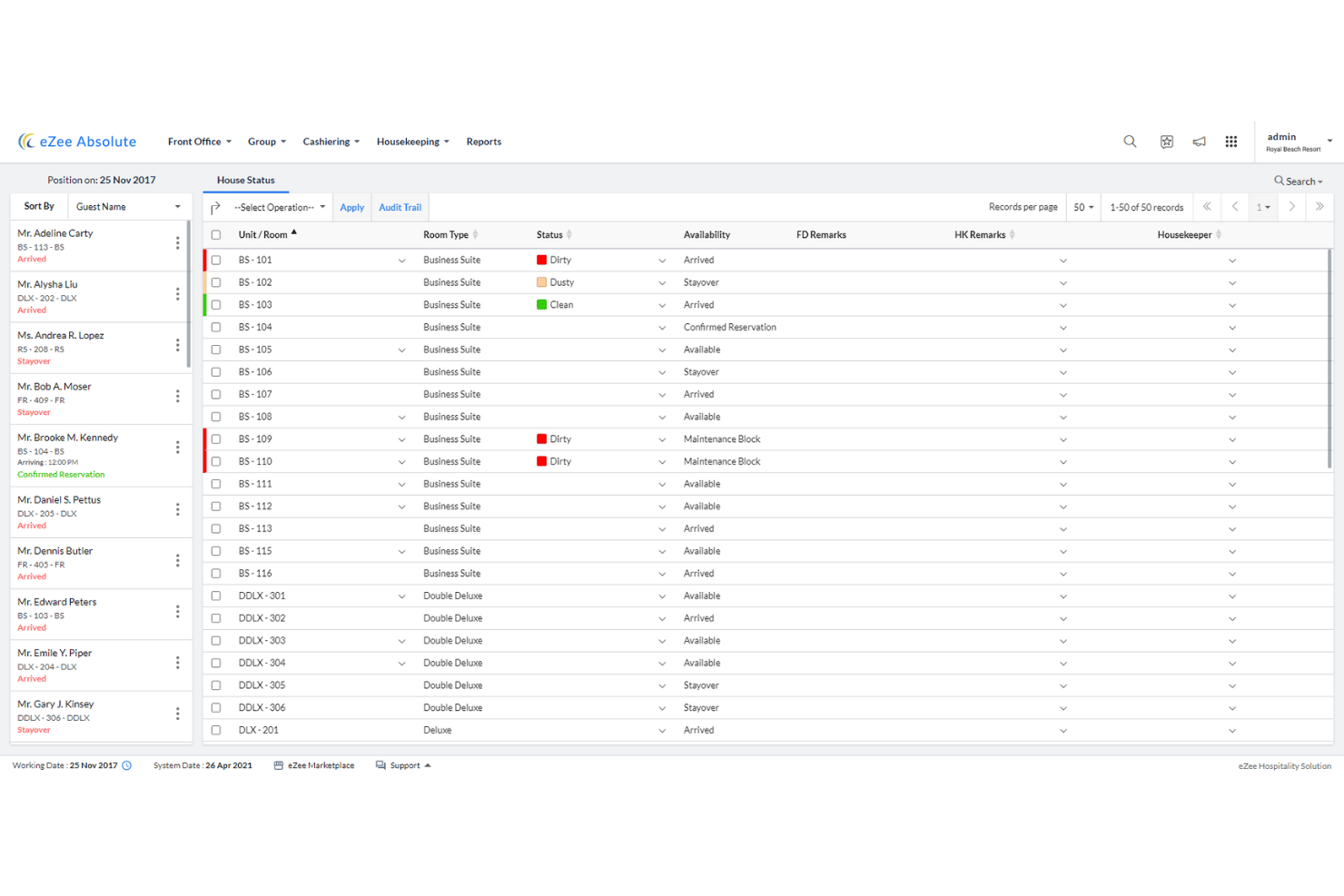Open options menu for Mr. Dennis Butler
The width and height of the screenshot is (1344, 896).
pos(177,561)
